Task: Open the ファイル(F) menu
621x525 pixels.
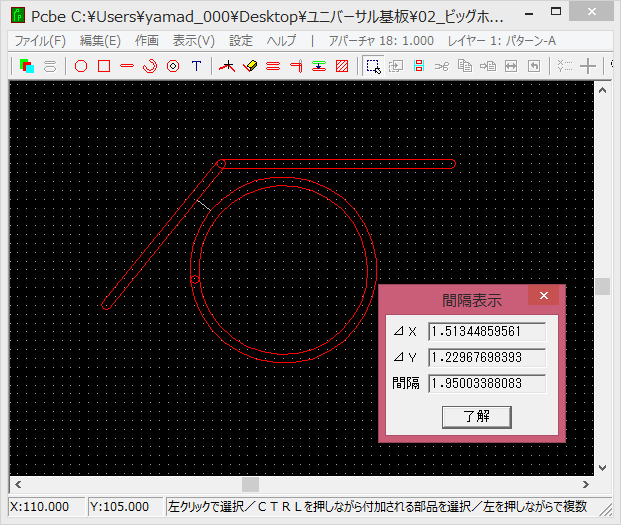Action: 41,41
